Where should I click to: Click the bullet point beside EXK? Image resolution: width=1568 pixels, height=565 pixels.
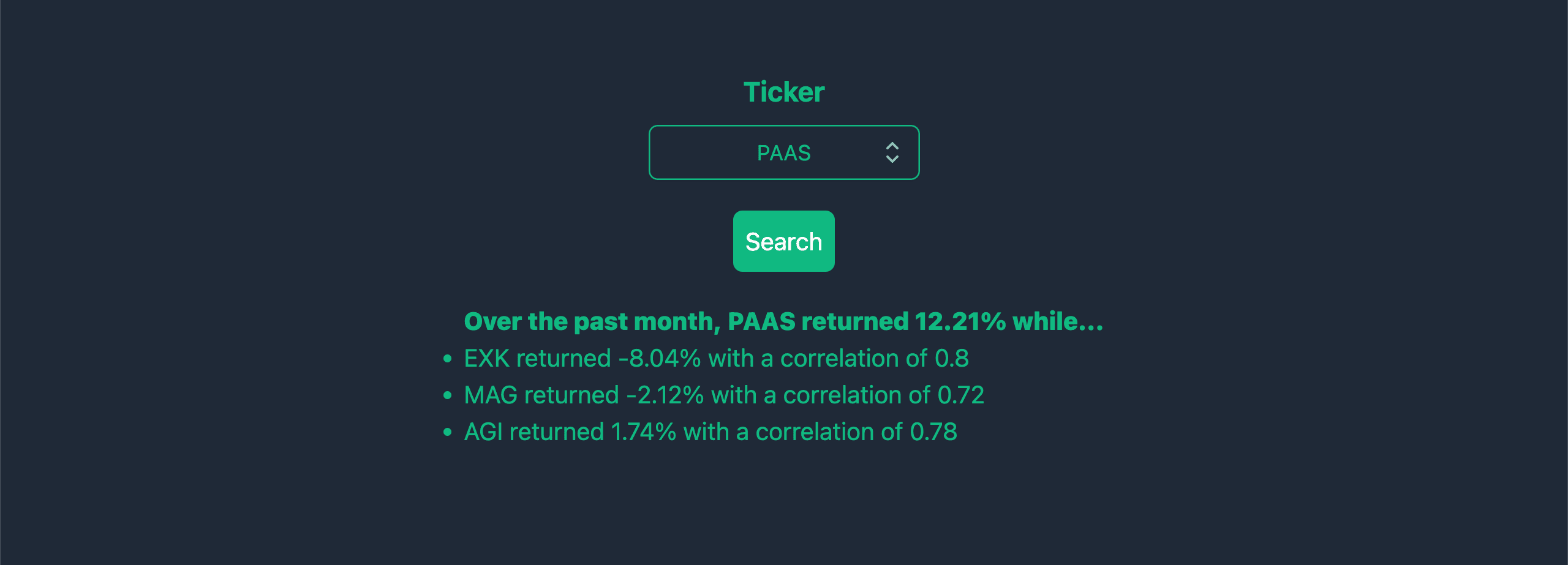click(x=448, y=359)
